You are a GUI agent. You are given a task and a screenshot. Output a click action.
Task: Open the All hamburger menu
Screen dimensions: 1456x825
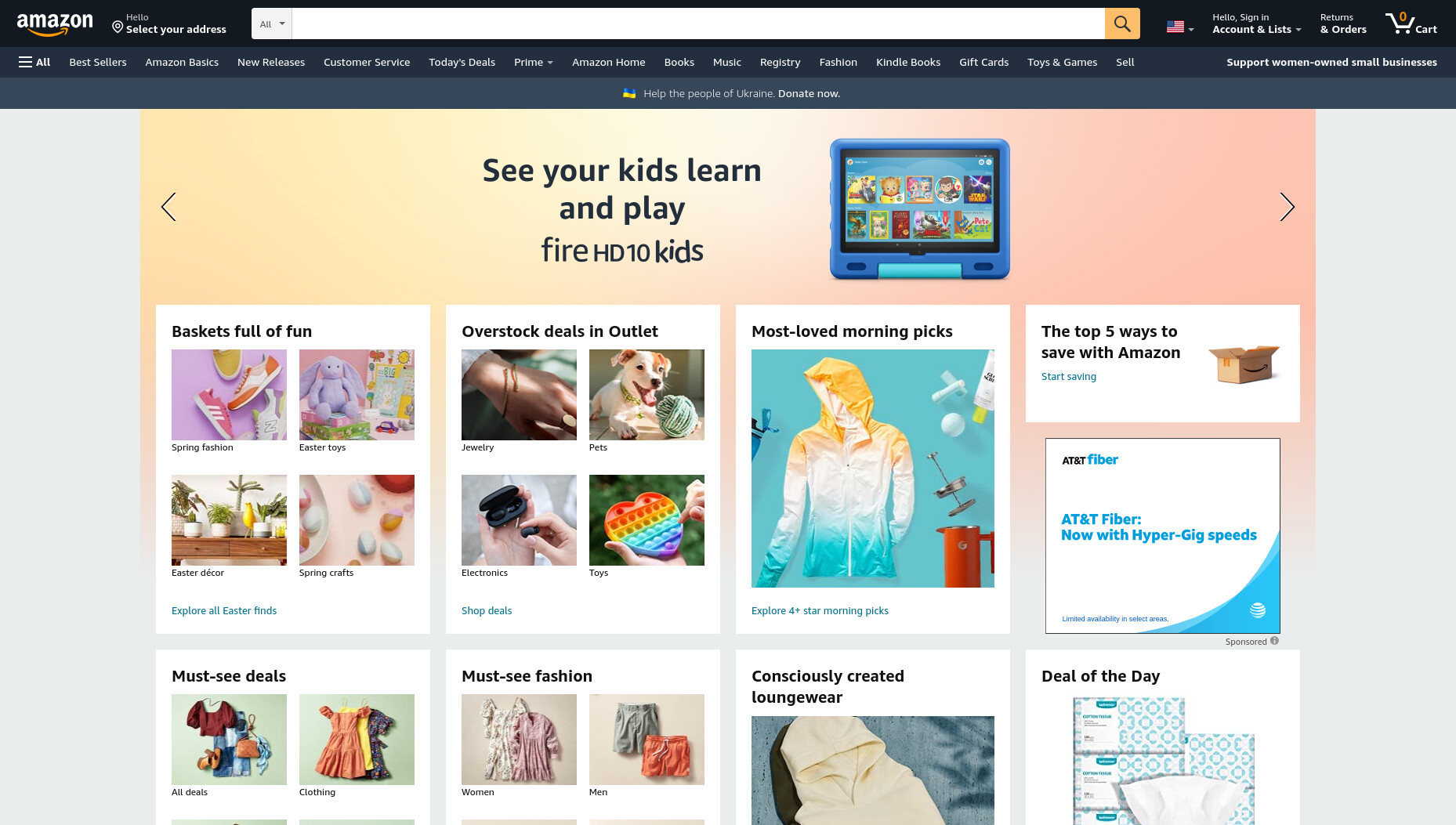coord(34,62)
